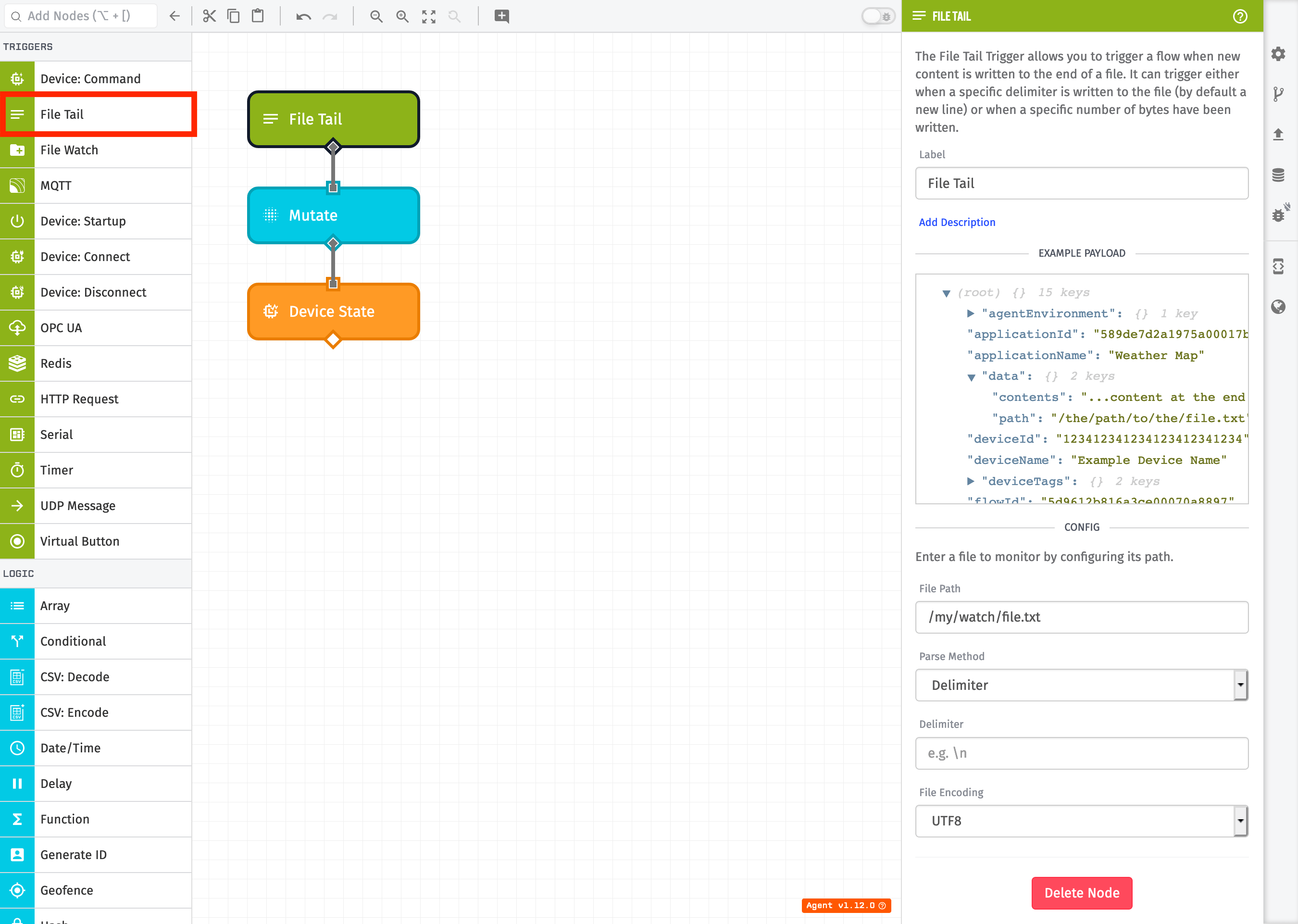This screenshot has width=1298, height=924.
Task: Focus the Add Nodes search box
Action: click(81, 16)
